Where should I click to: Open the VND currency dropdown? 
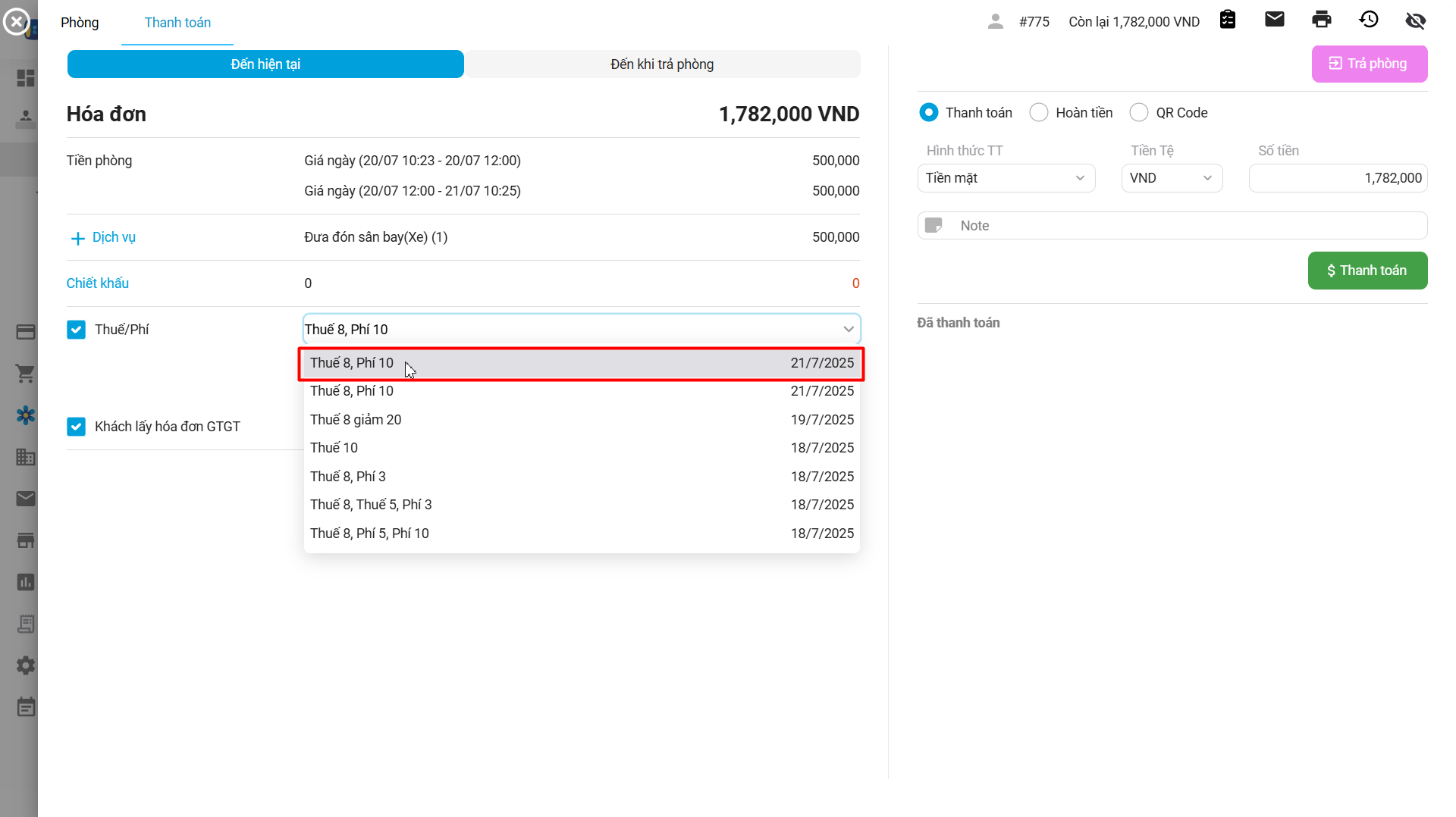point(1171,178)
